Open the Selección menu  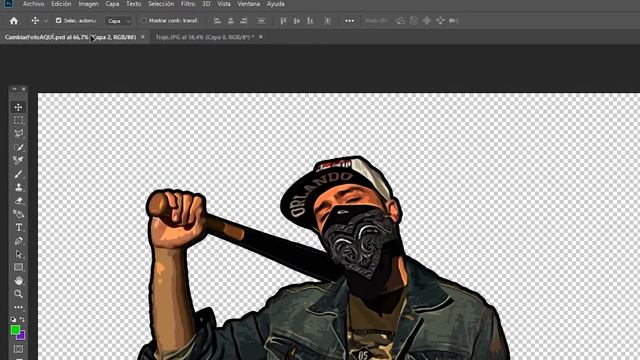pos(161,4)
